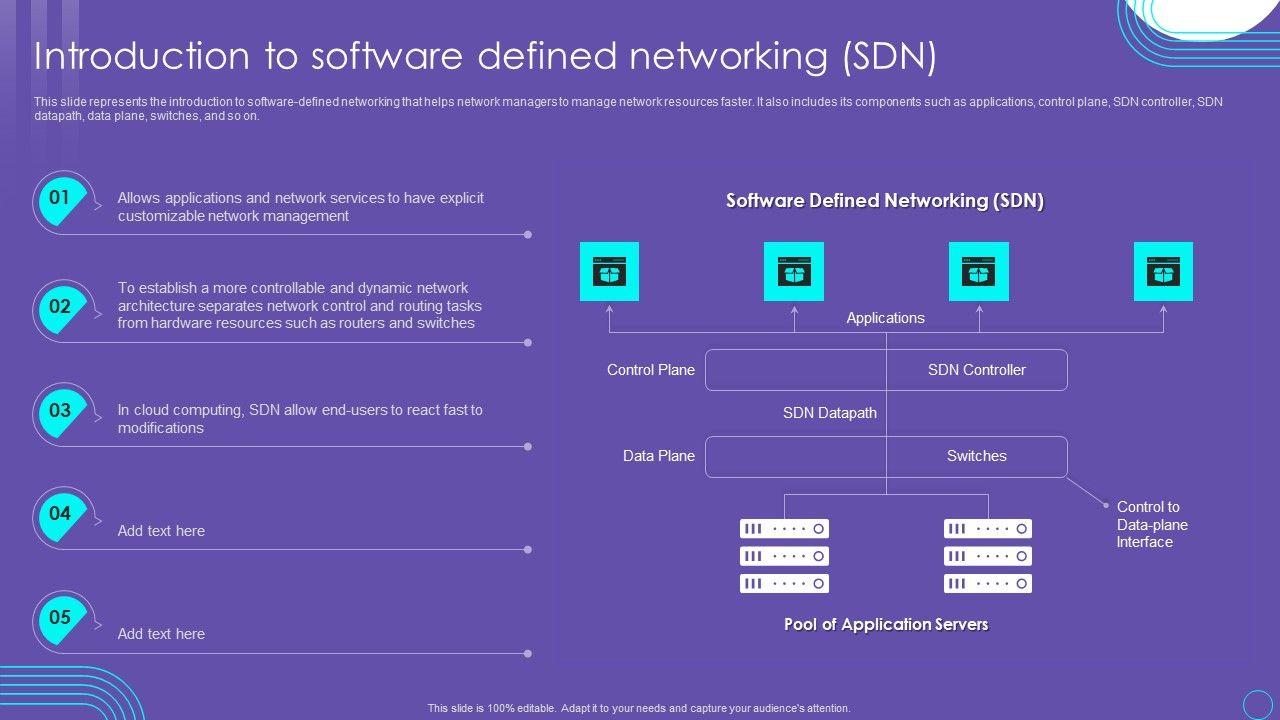Click the 'Pool of Application Servers' caption

[x=886, y=625]
